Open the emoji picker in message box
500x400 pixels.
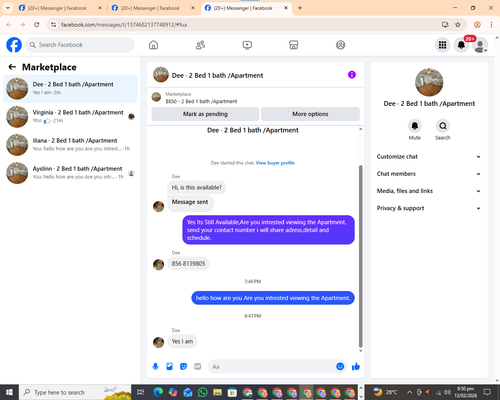(340, 367)
